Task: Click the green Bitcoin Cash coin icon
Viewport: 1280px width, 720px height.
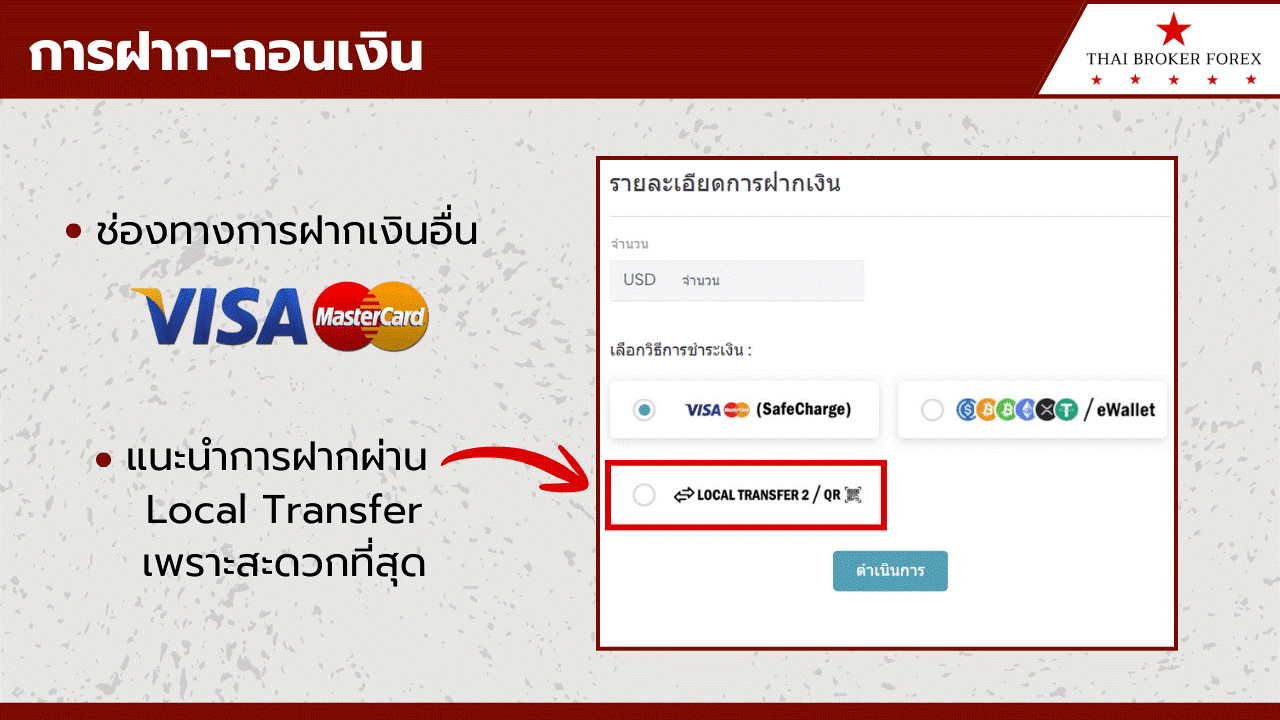Action: tap(1007, 410)
